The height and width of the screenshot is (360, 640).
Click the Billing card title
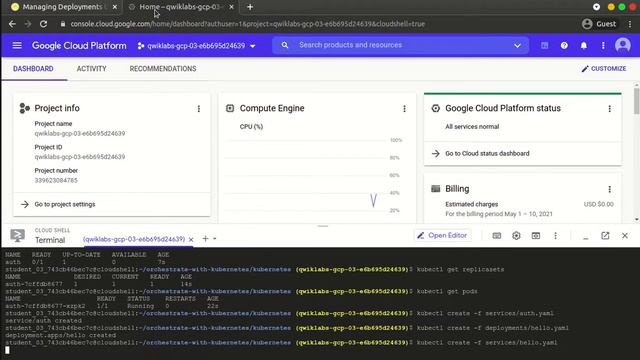[457, 189]
